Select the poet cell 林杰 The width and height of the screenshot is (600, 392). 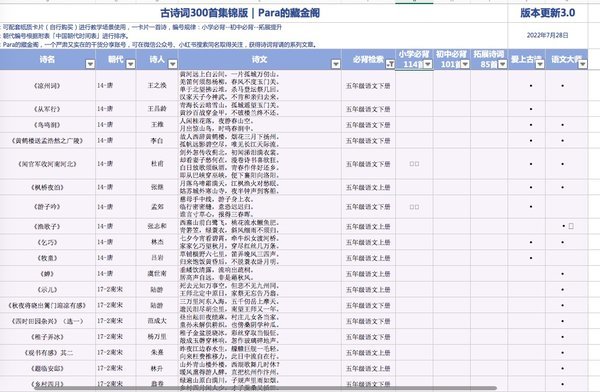pyautogui.click(x=157, y=242)
